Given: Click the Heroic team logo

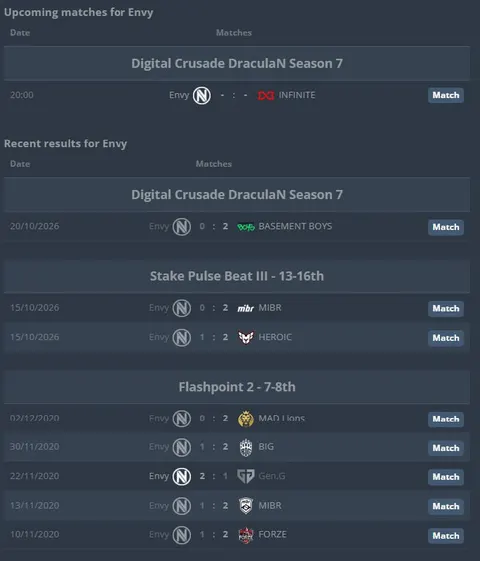Looking at the screenshot, I should coord(246,337).
